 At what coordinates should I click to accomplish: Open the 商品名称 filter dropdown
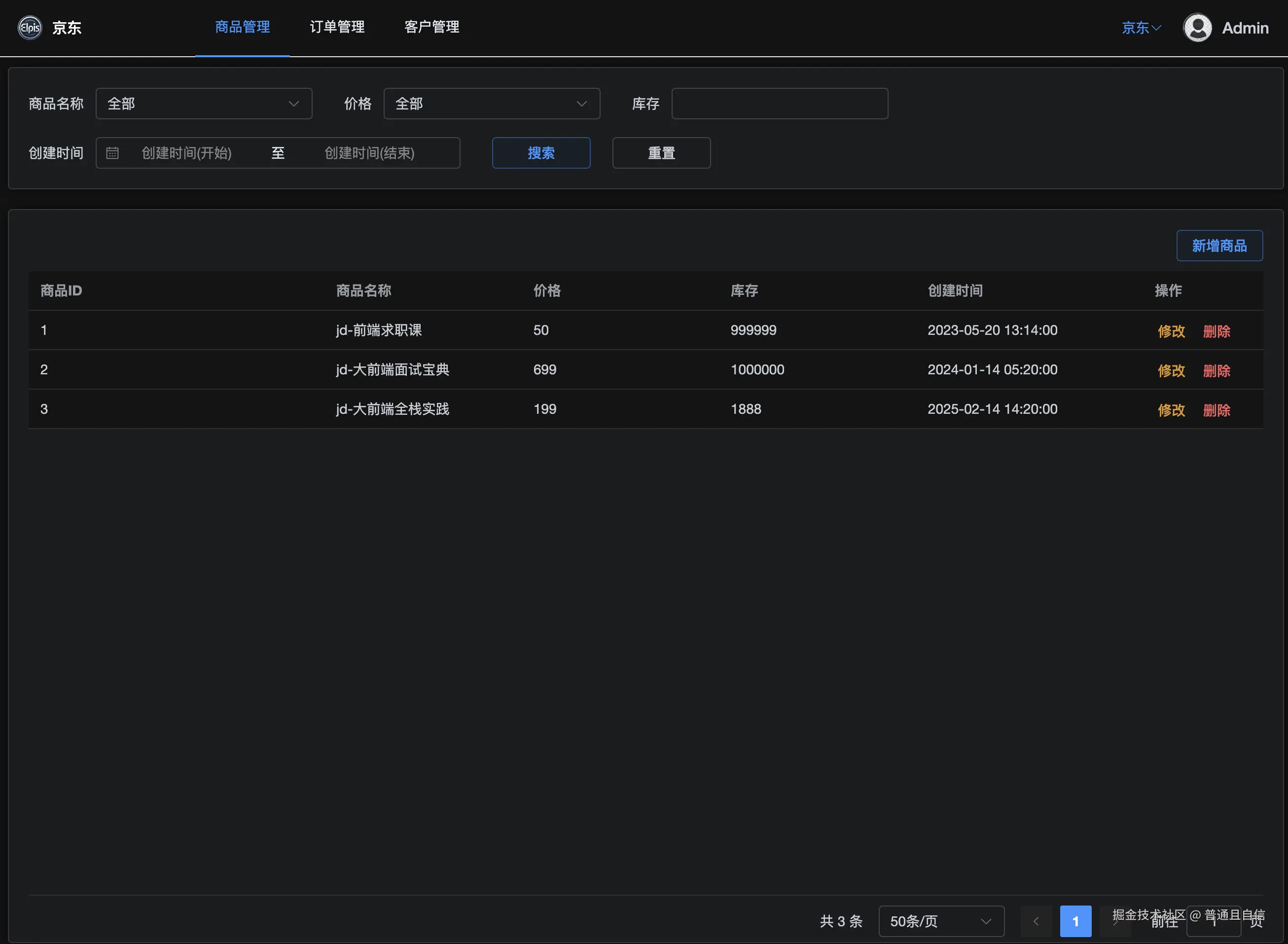tap(204, 104)
